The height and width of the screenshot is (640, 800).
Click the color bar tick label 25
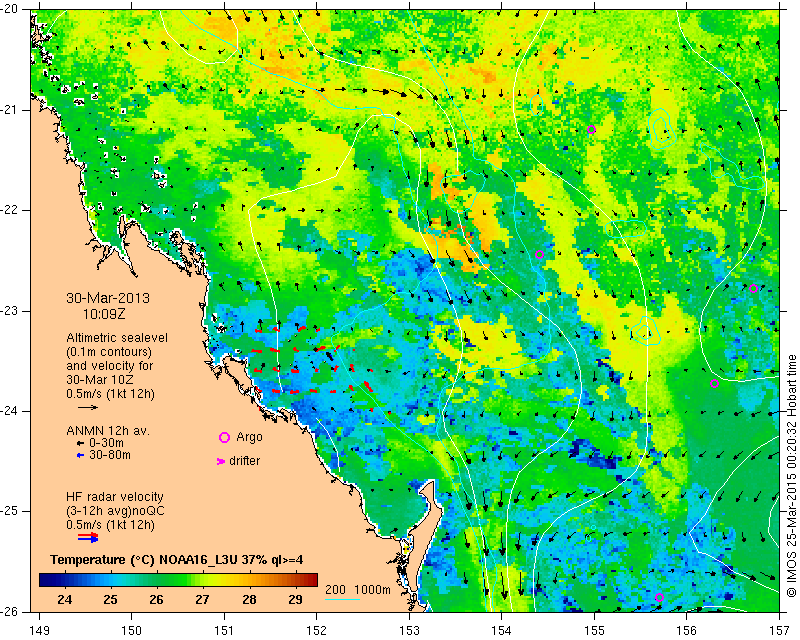tap(110, 600)
